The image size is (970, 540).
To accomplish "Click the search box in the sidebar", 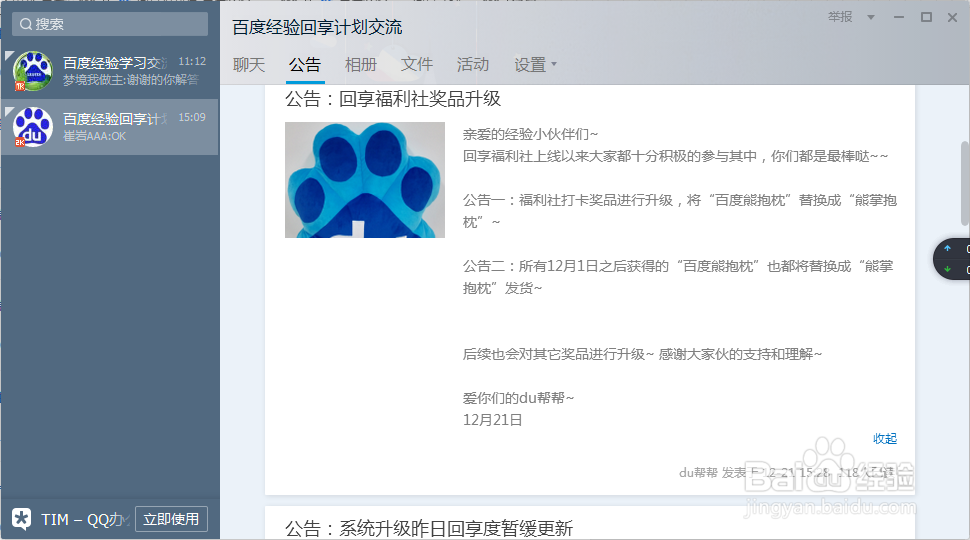I will point(110,24).
